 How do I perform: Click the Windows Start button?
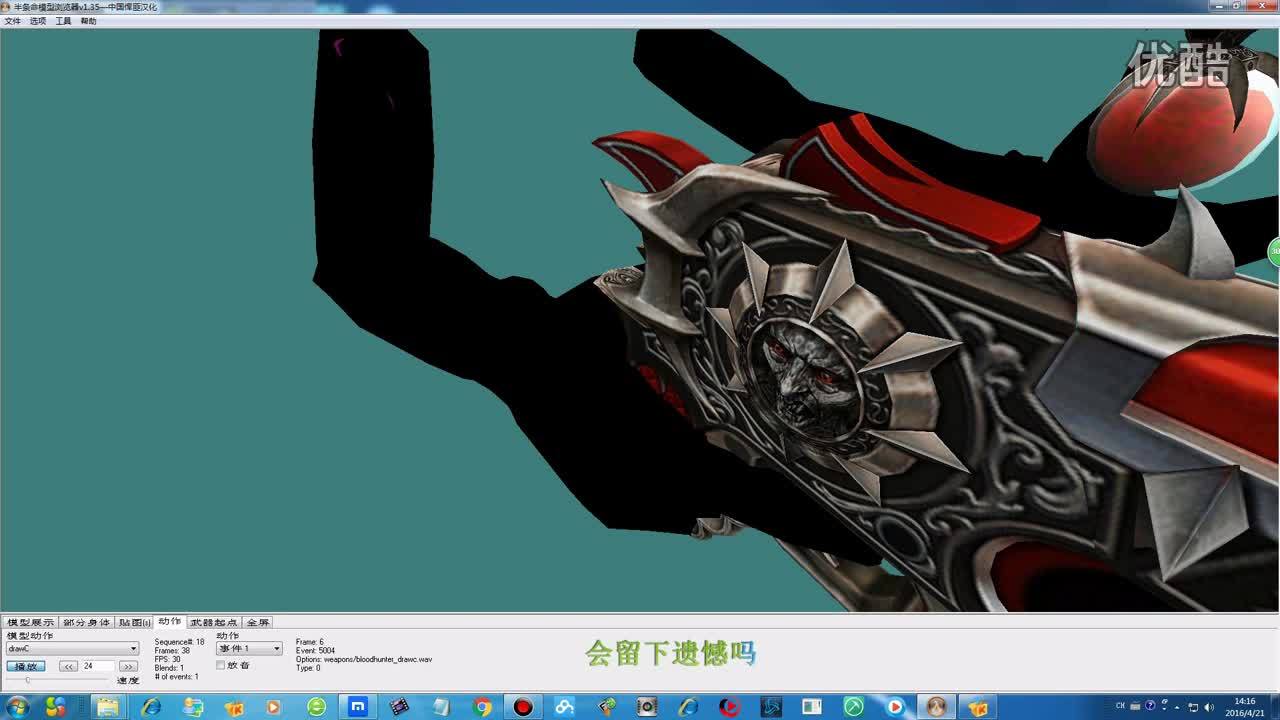tap(17, 707)
